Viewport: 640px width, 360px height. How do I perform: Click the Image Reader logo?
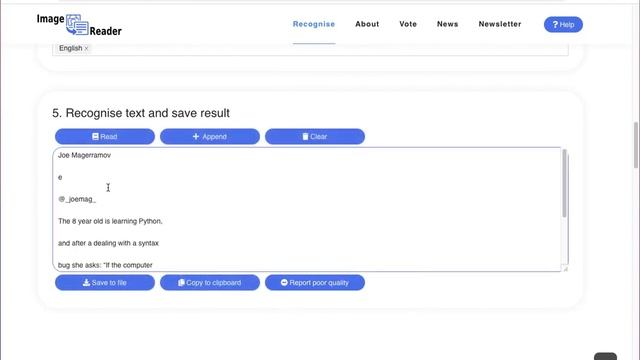[79, 24]
